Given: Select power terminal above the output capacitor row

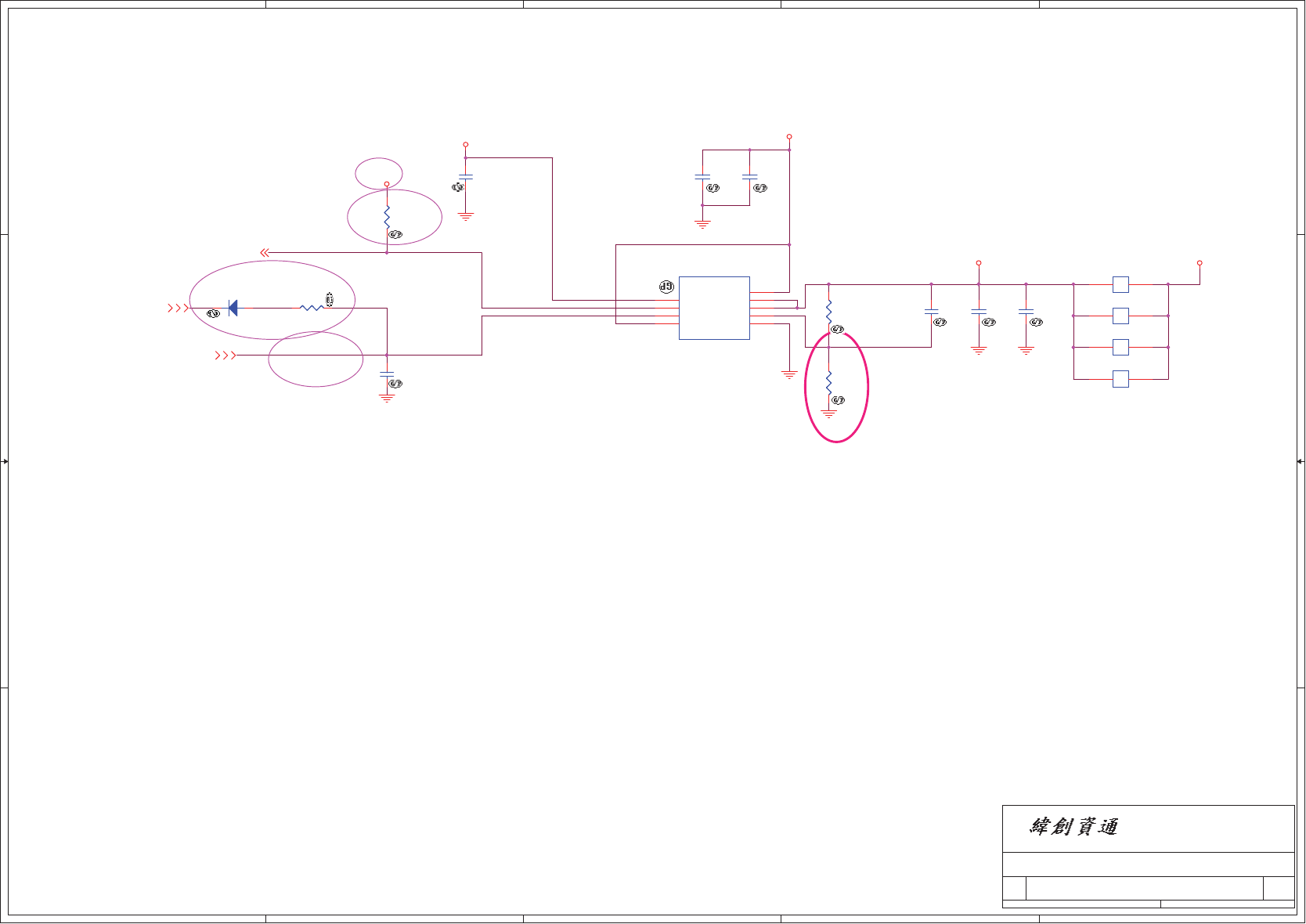Looking at the screenshot, I should [x=979, y=263].
